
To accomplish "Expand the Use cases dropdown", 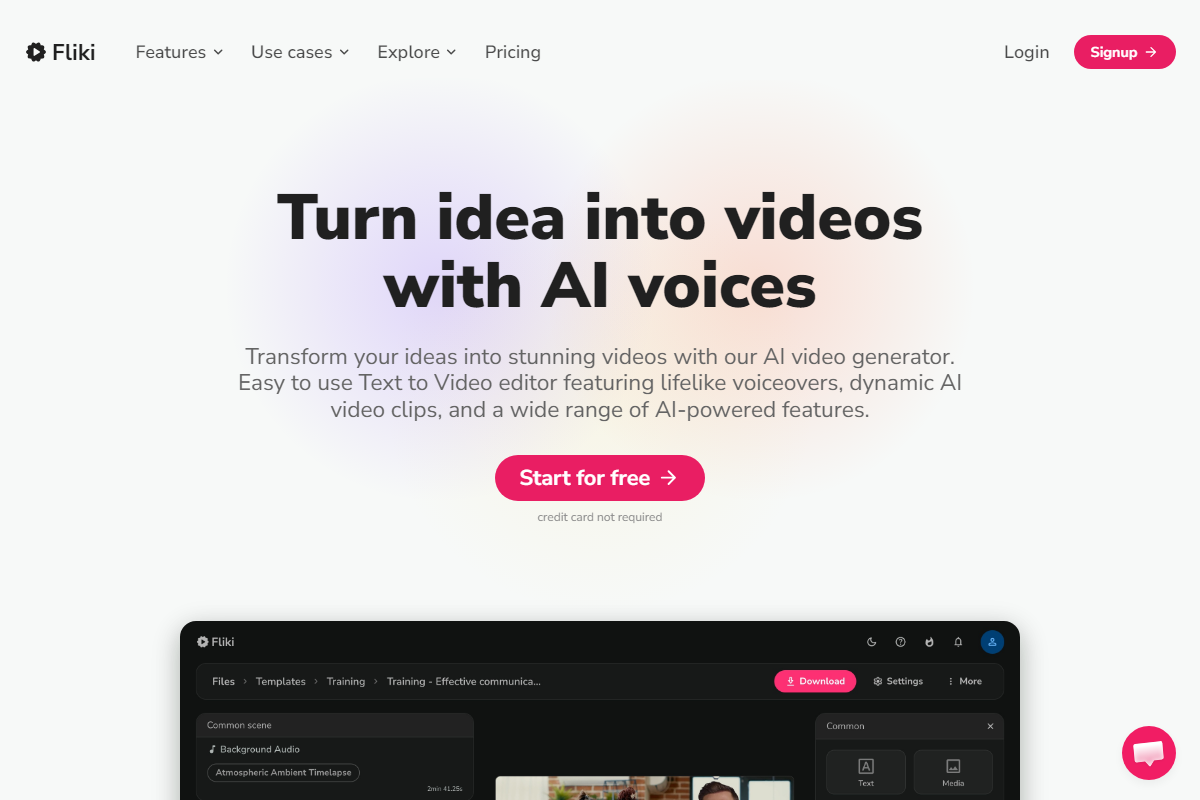I will coord(300,52).
